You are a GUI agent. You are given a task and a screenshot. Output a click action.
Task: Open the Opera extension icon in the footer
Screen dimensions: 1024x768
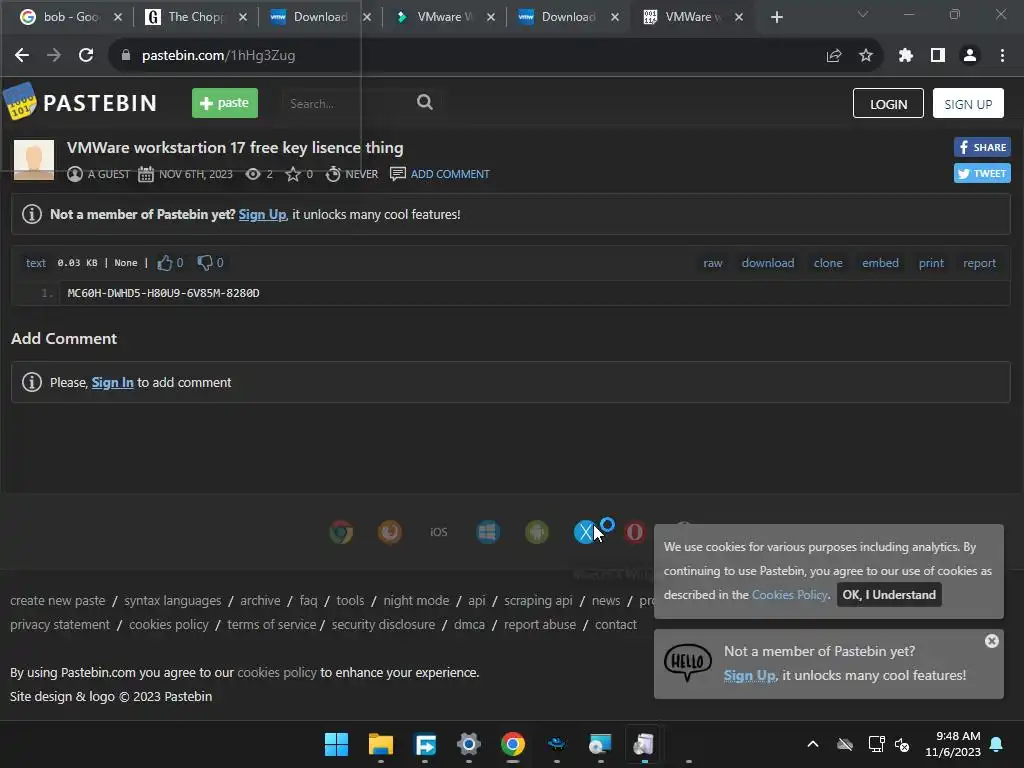point(634,532)
